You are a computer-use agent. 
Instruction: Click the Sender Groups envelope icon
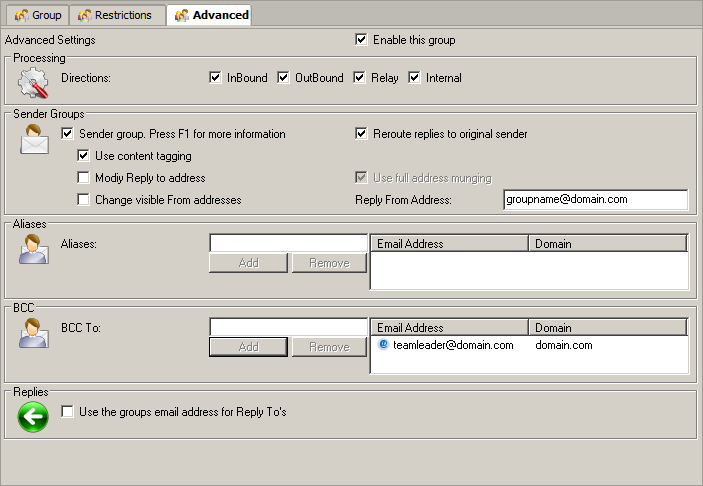(x=34, y=140)
